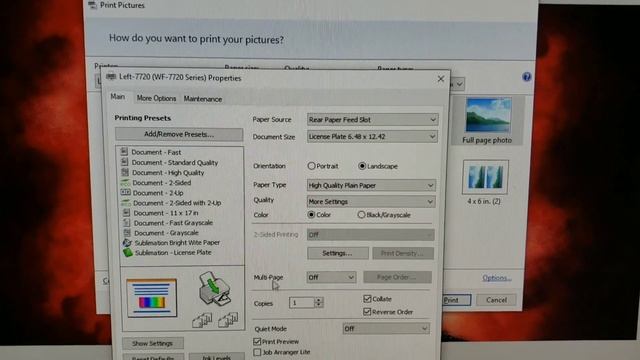640x360 pixels.
Task: Open the Quiet Mode dropdown
Action: pos(386,329)
